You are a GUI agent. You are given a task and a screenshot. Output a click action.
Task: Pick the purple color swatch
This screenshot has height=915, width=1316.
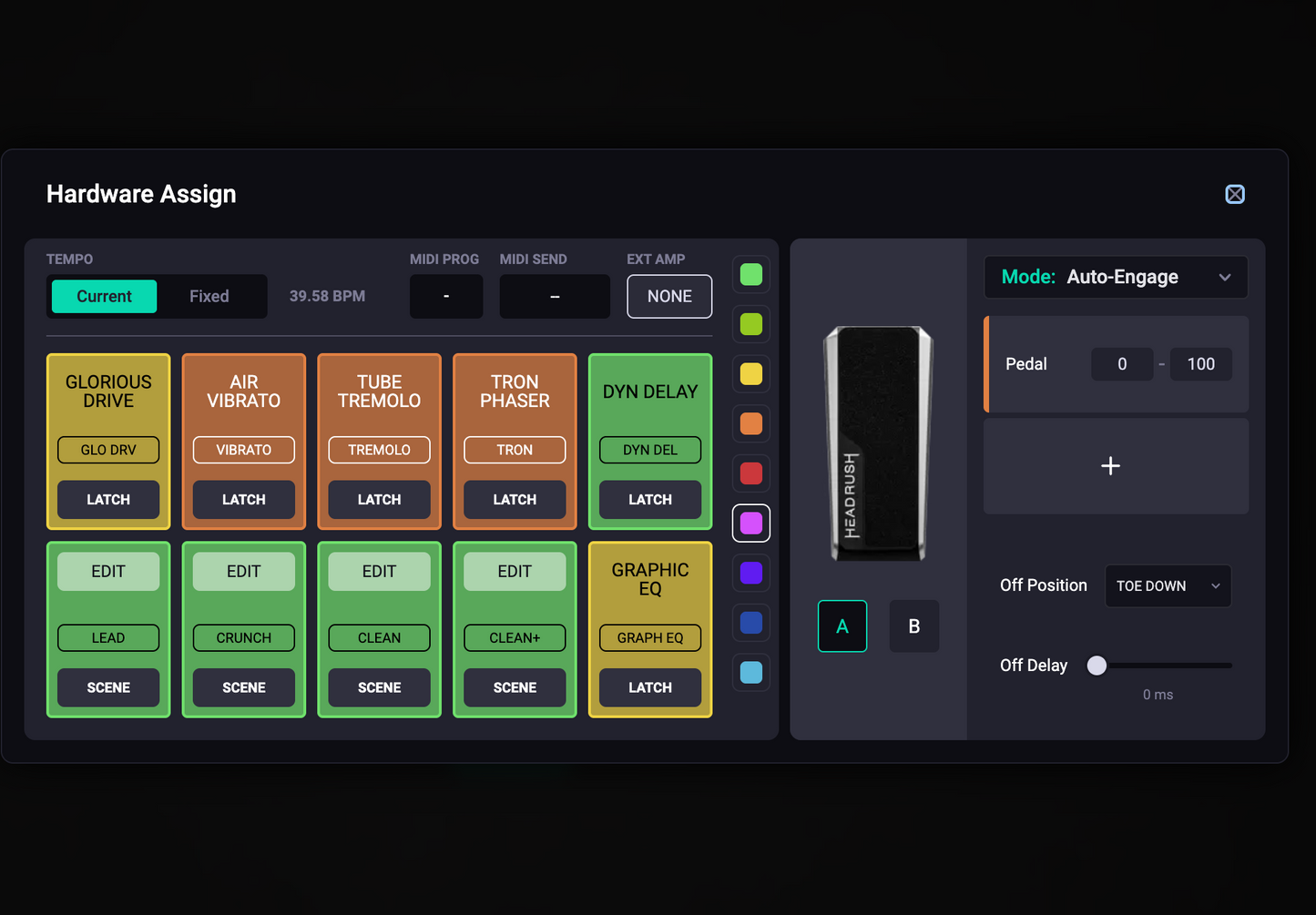(751, 573)
